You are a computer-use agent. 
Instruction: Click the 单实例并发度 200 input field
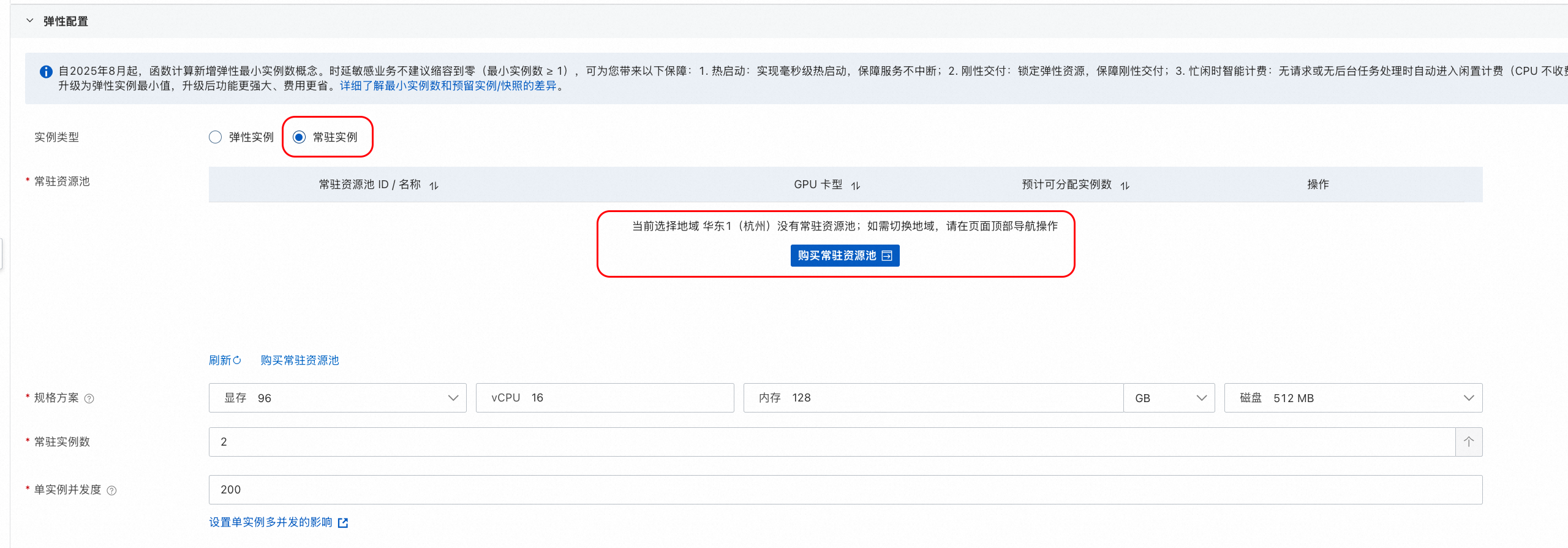(845, 490)
